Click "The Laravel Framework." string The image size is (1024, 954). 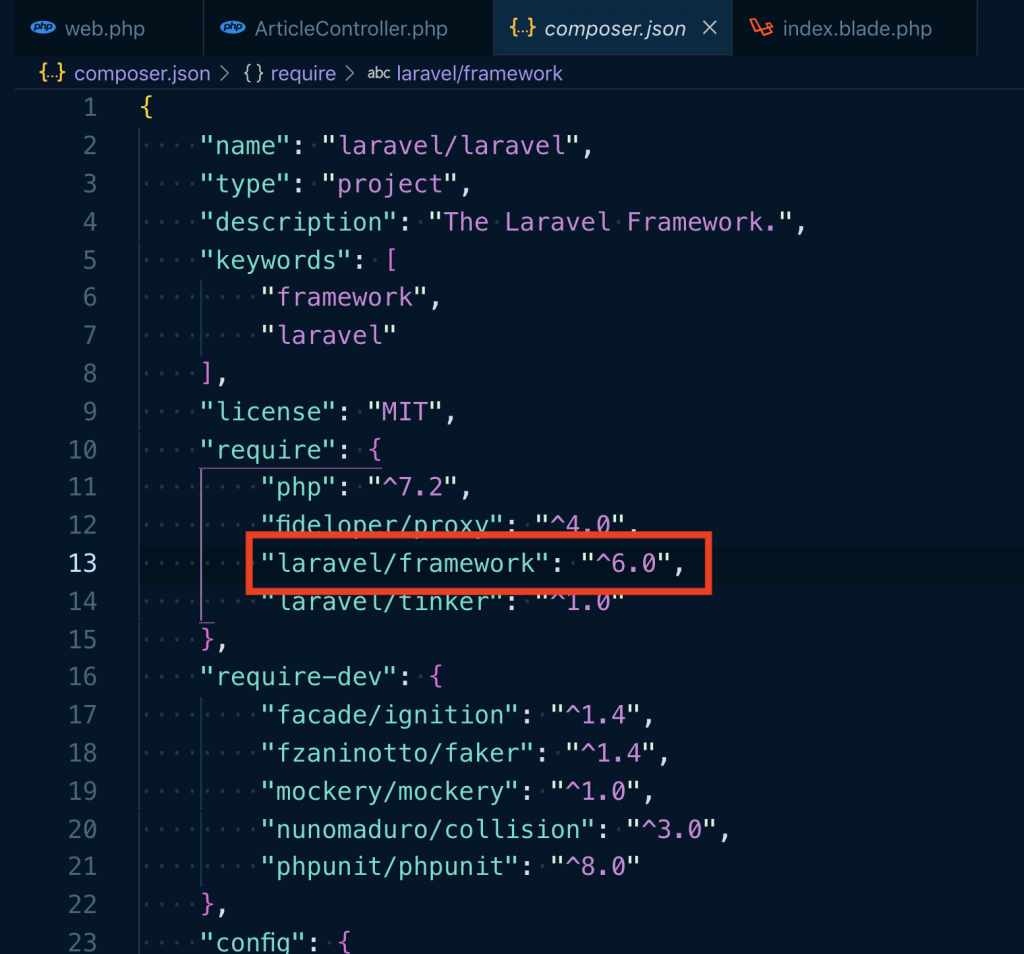[610, 222]
